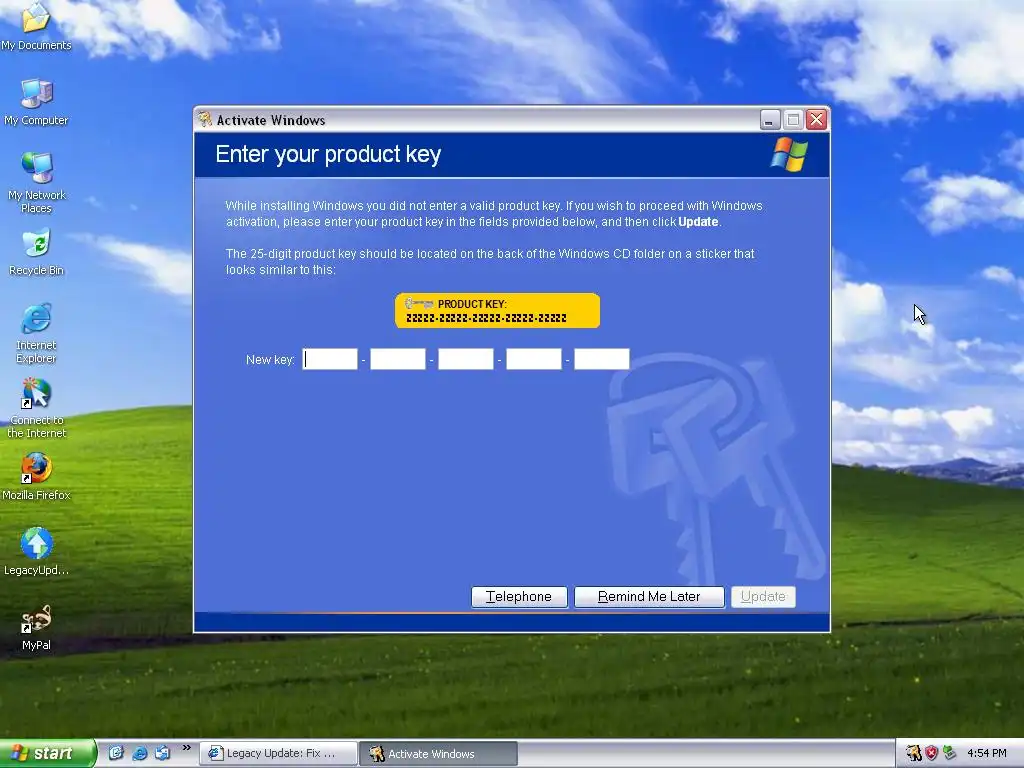
Task: Click the yellow PRODUCT KEY sticker sample
Action: (x=497, y=311)
